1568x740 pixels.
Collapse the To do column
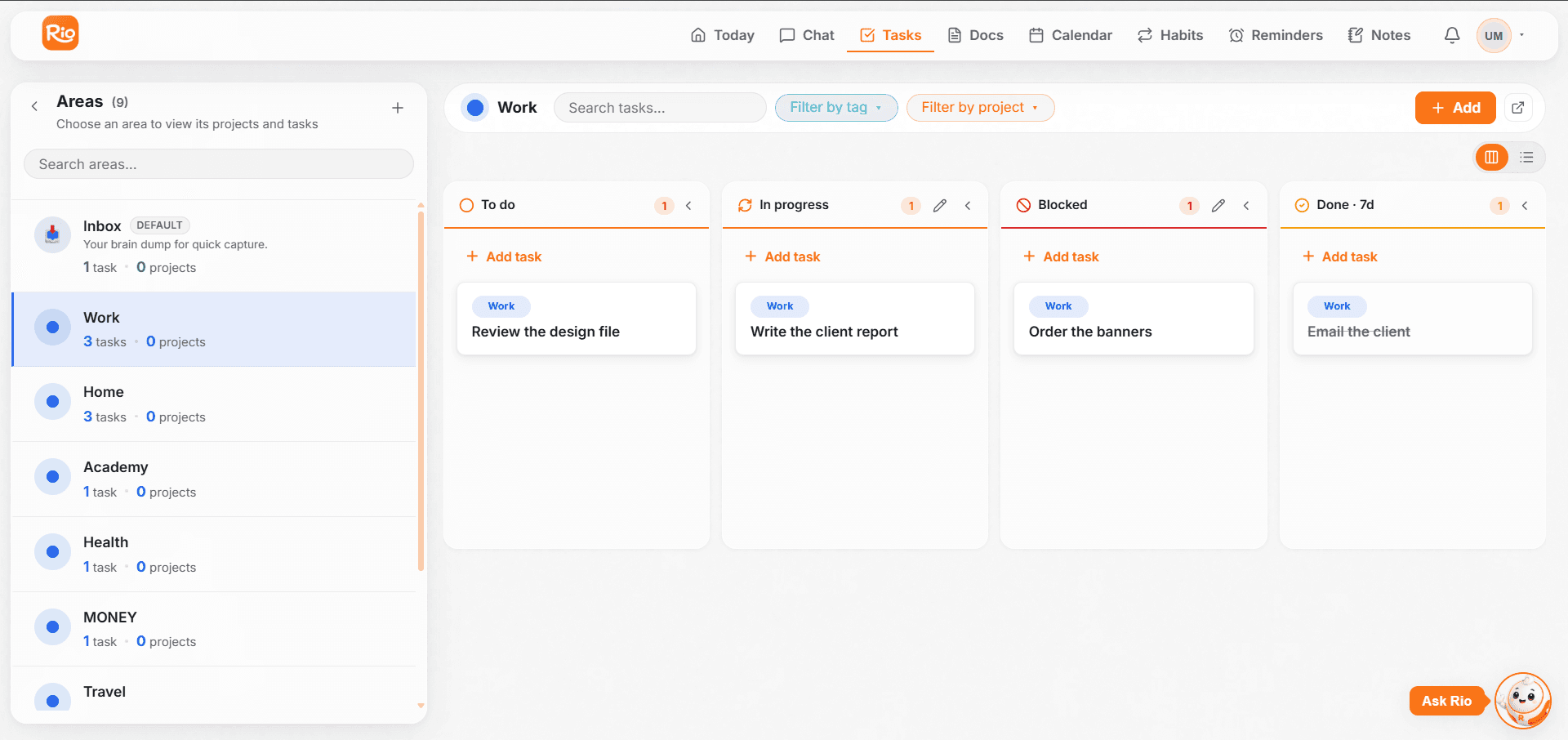coord(689,205)
